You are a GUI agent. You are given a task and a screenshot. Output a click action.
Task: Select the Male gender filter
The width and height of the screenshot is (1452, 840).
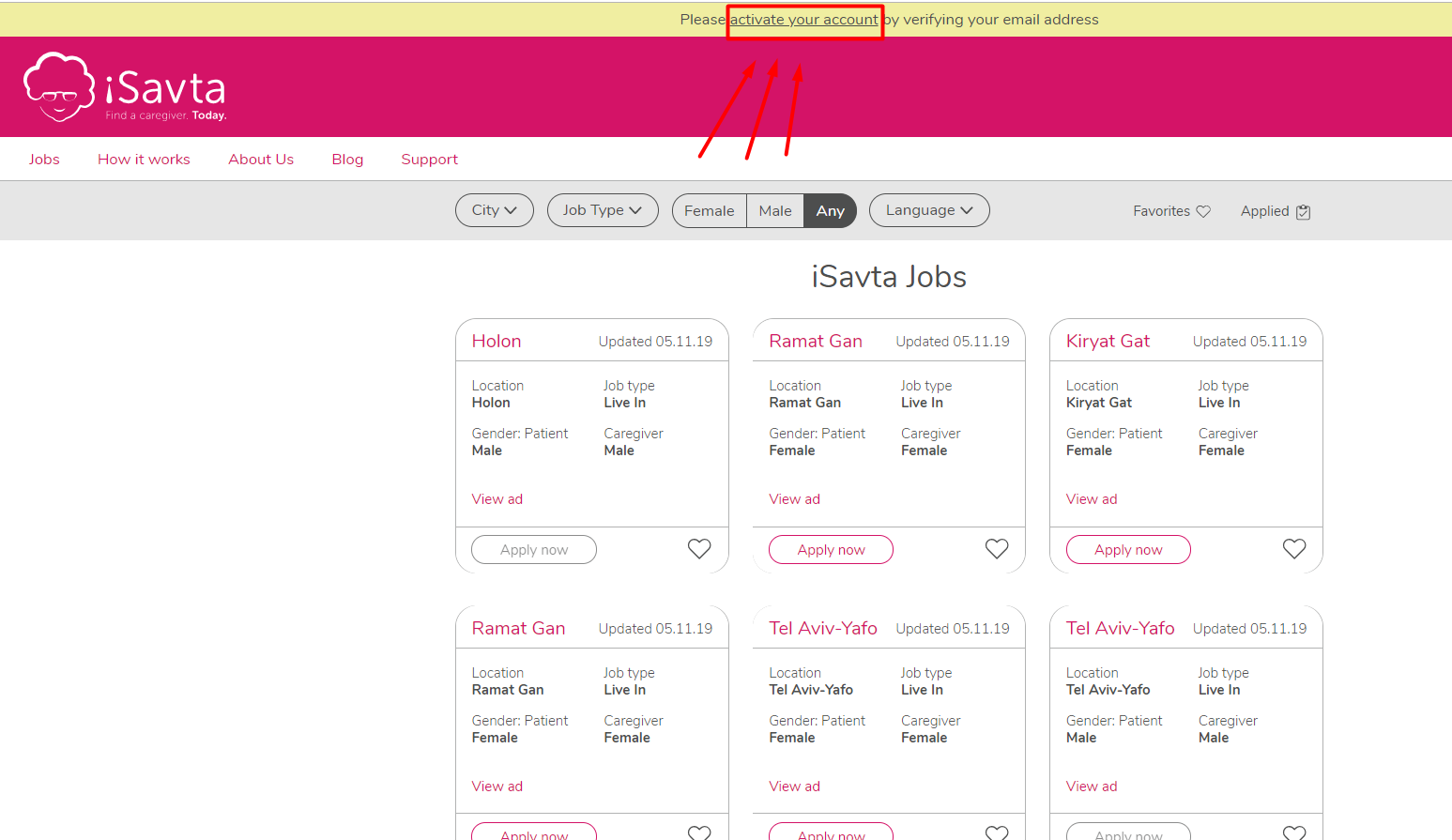click(775, 211)
